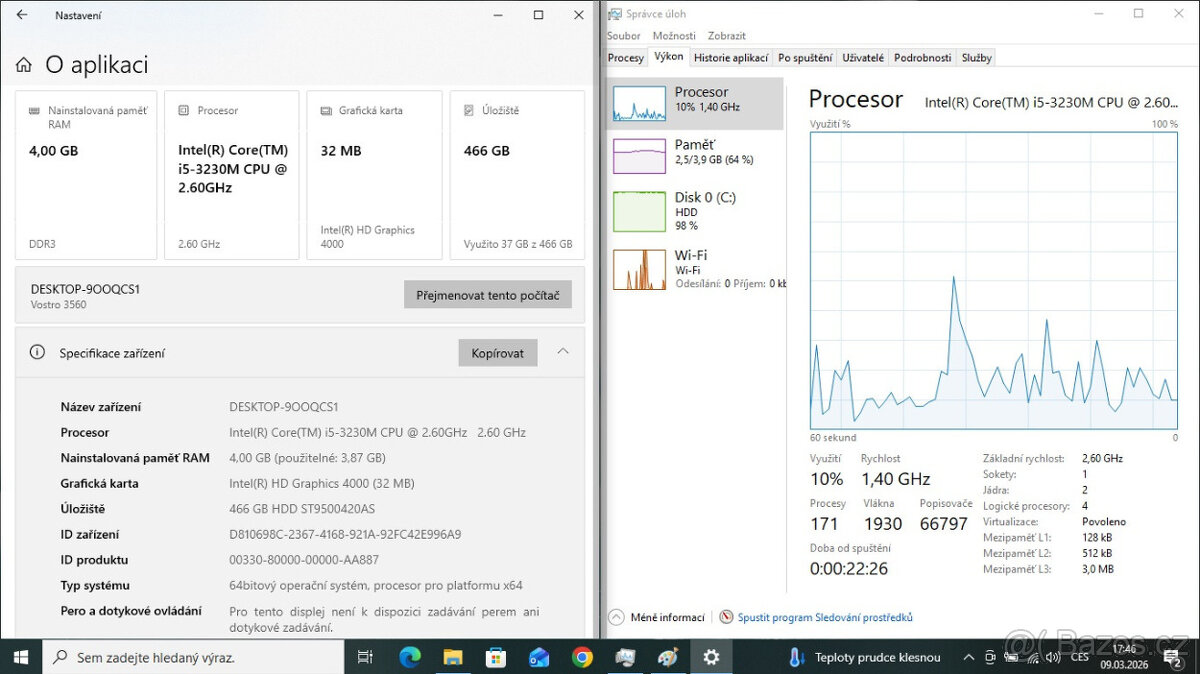This screenshot has width=1200, height=674.
Task: Click the Kopírovat button
Action: (x=497, y=352)
